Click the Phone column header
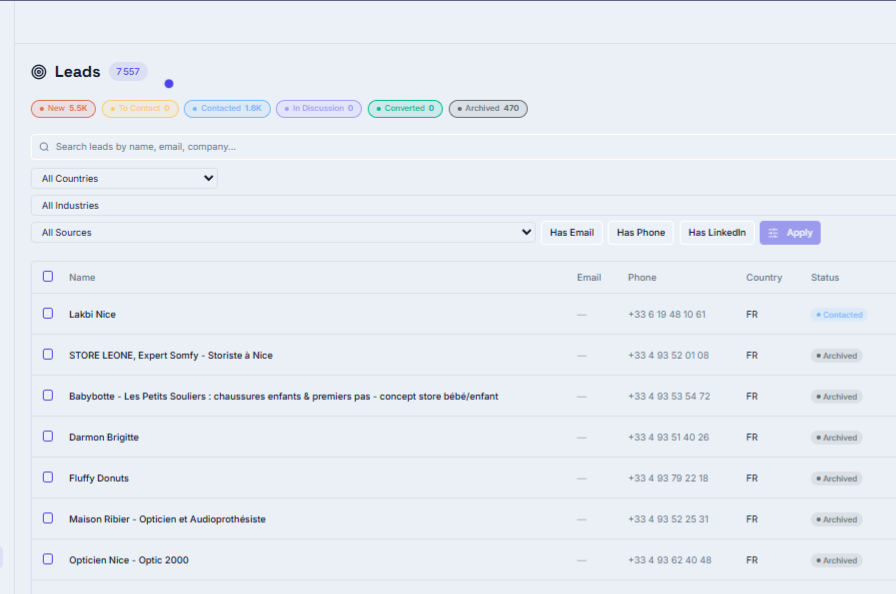The image size is (896, 594). [x=642, y=278]
